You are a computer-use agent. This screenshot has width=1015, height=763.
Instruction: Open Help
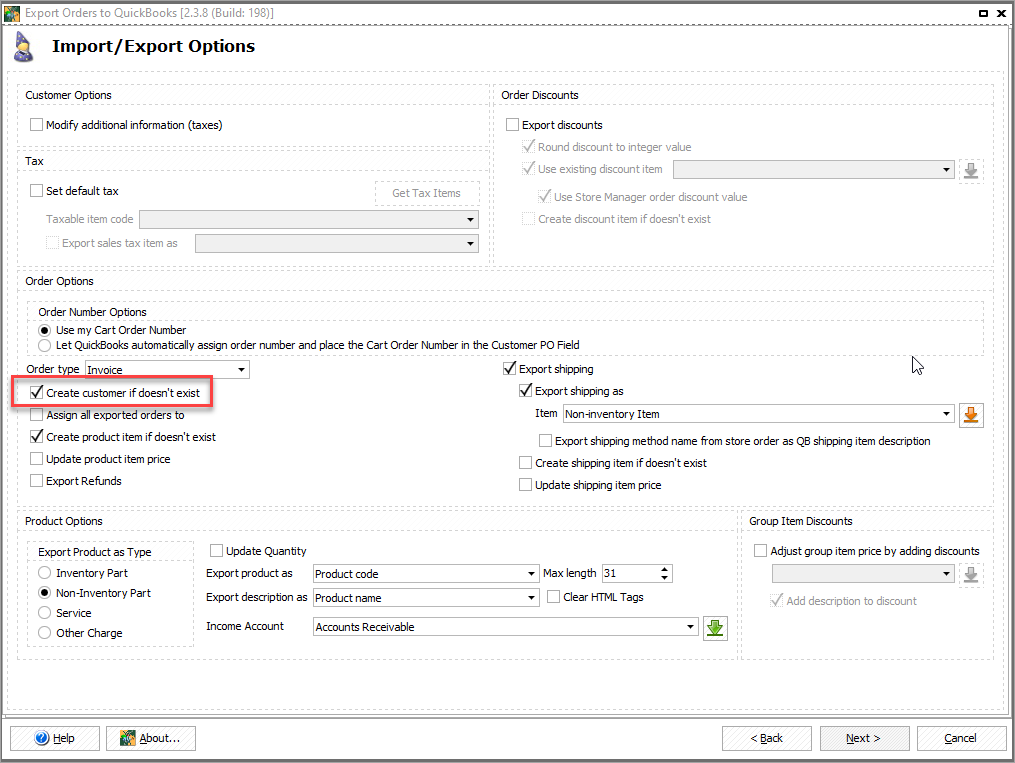coord(55,738)
